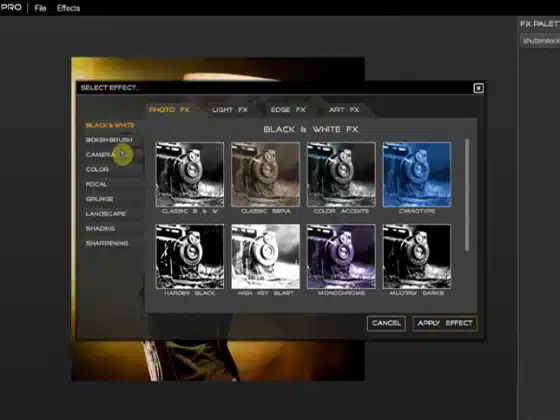Open the Effects menu

click(68, 8)
